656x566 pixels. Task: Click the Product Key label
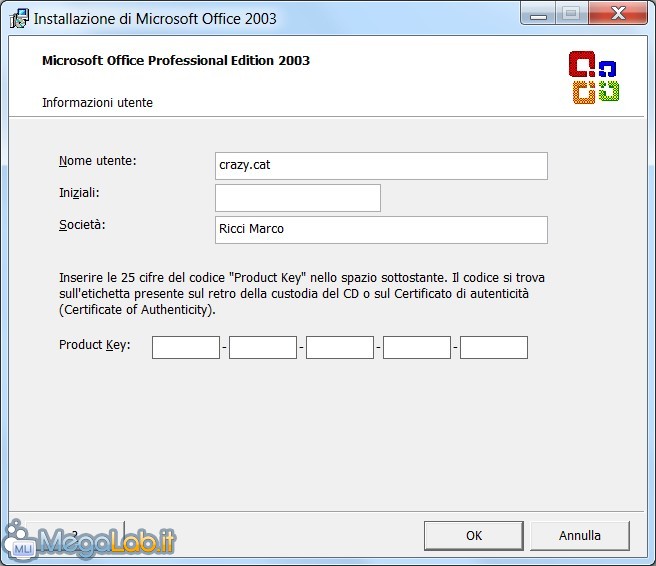95,345
